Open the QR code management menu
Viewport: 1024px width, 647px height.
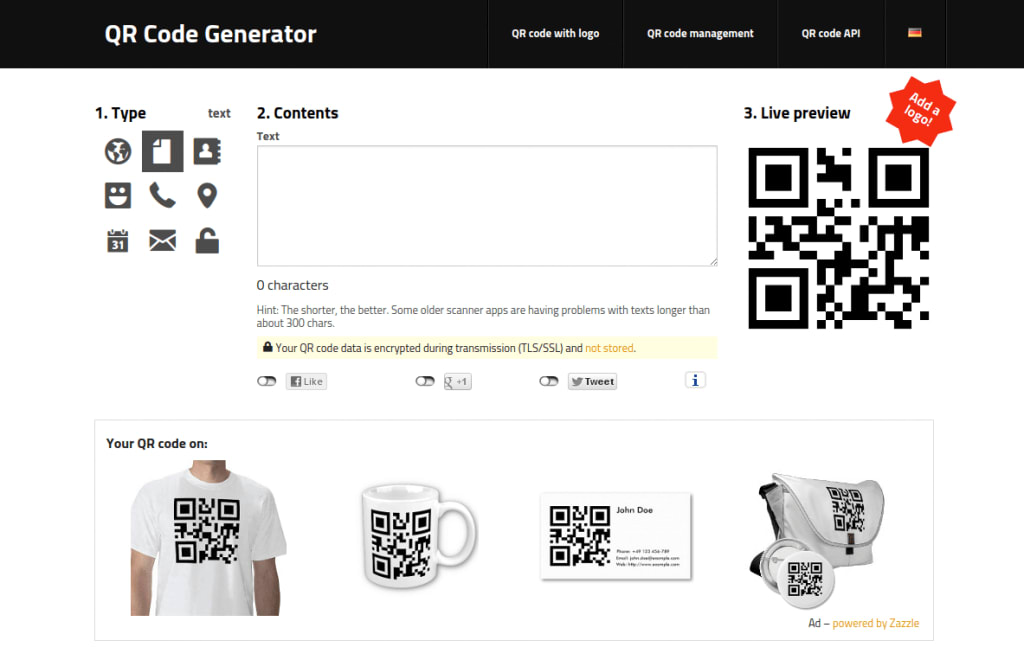[700, 33]
